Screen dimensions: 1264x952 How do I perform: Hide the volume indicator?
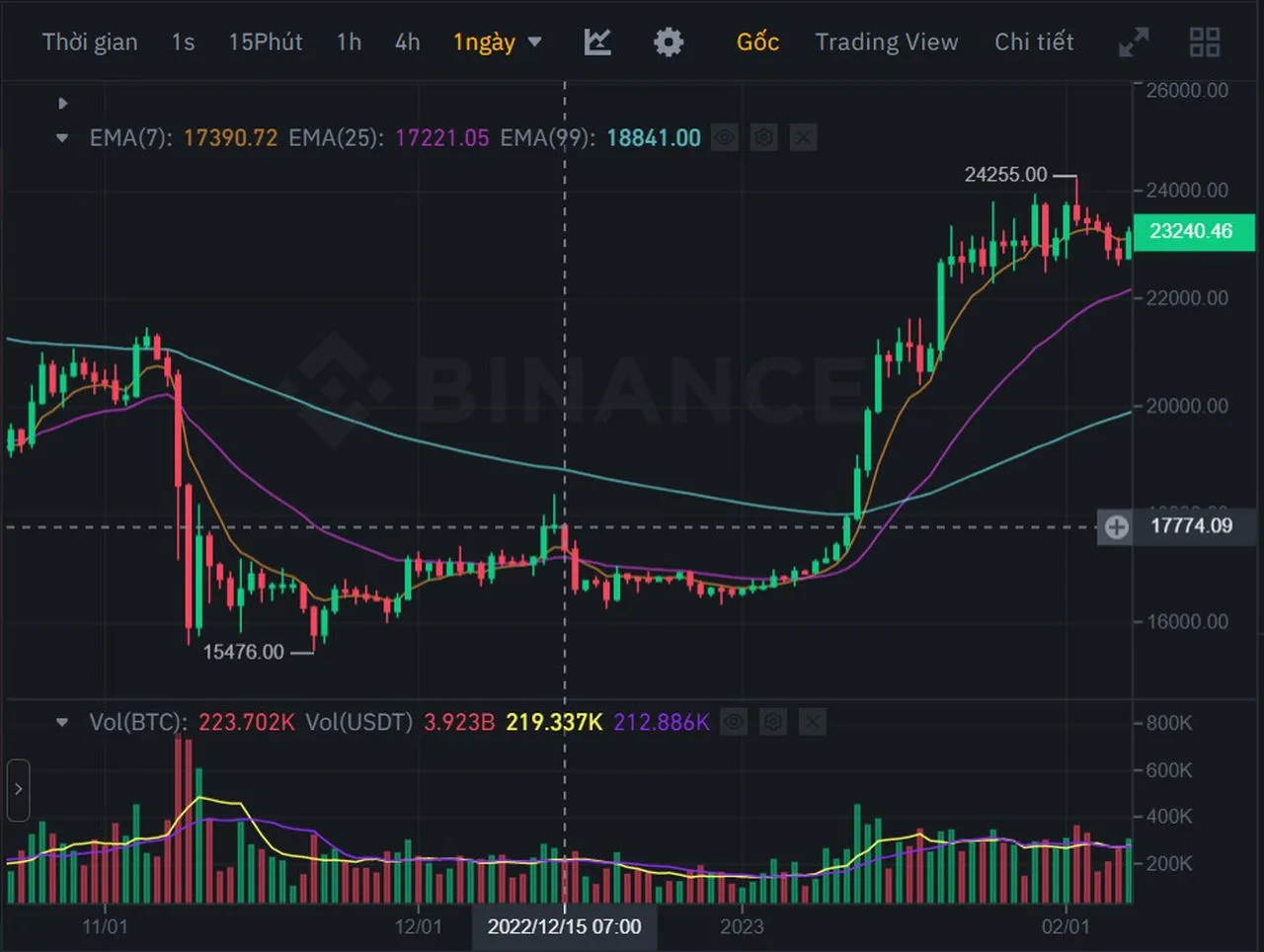point(734,723)
